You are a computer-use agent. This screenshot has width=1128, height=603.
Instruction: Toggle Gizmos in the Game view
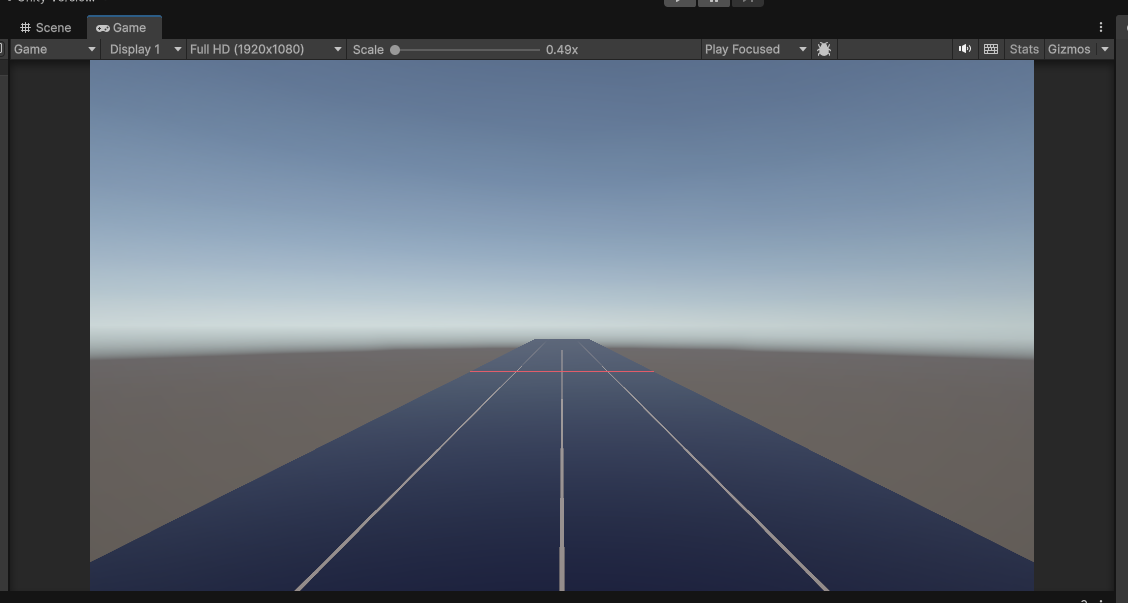tap(1068, 49)
